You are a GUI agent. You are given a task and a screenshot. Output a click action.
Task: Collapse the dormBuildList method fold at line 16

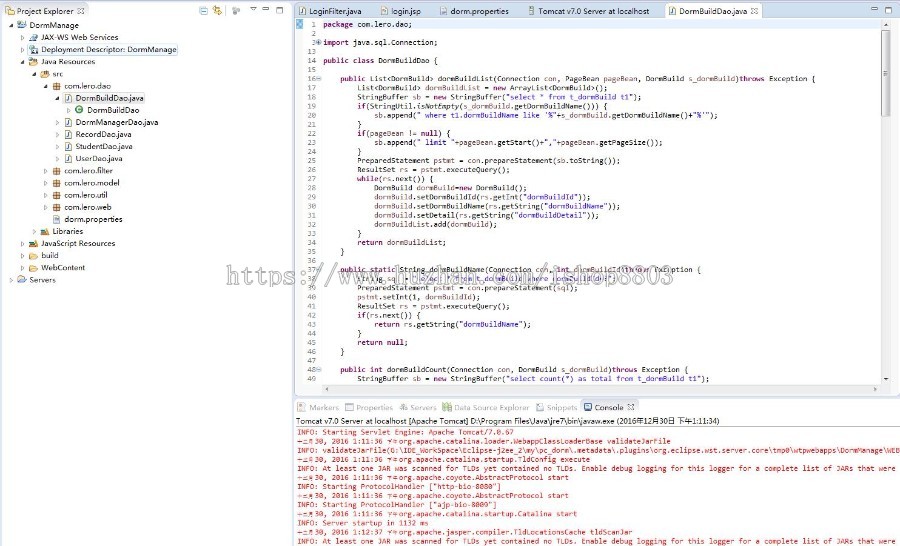point(319,79)
